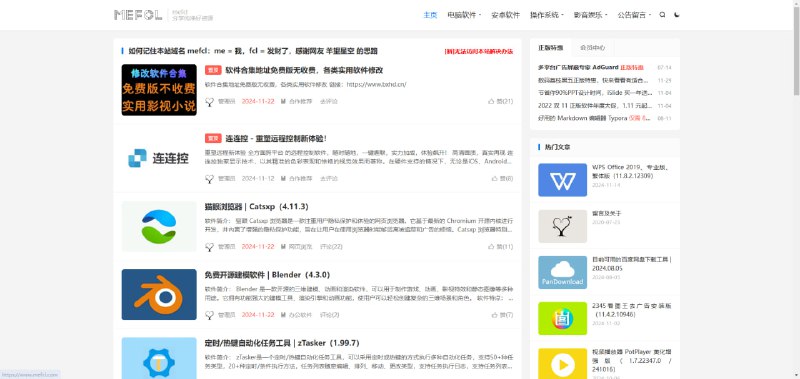800x379 pixels.
Task: Open the Catsxp browser logo thumbnail
Action: coord(159,226)
